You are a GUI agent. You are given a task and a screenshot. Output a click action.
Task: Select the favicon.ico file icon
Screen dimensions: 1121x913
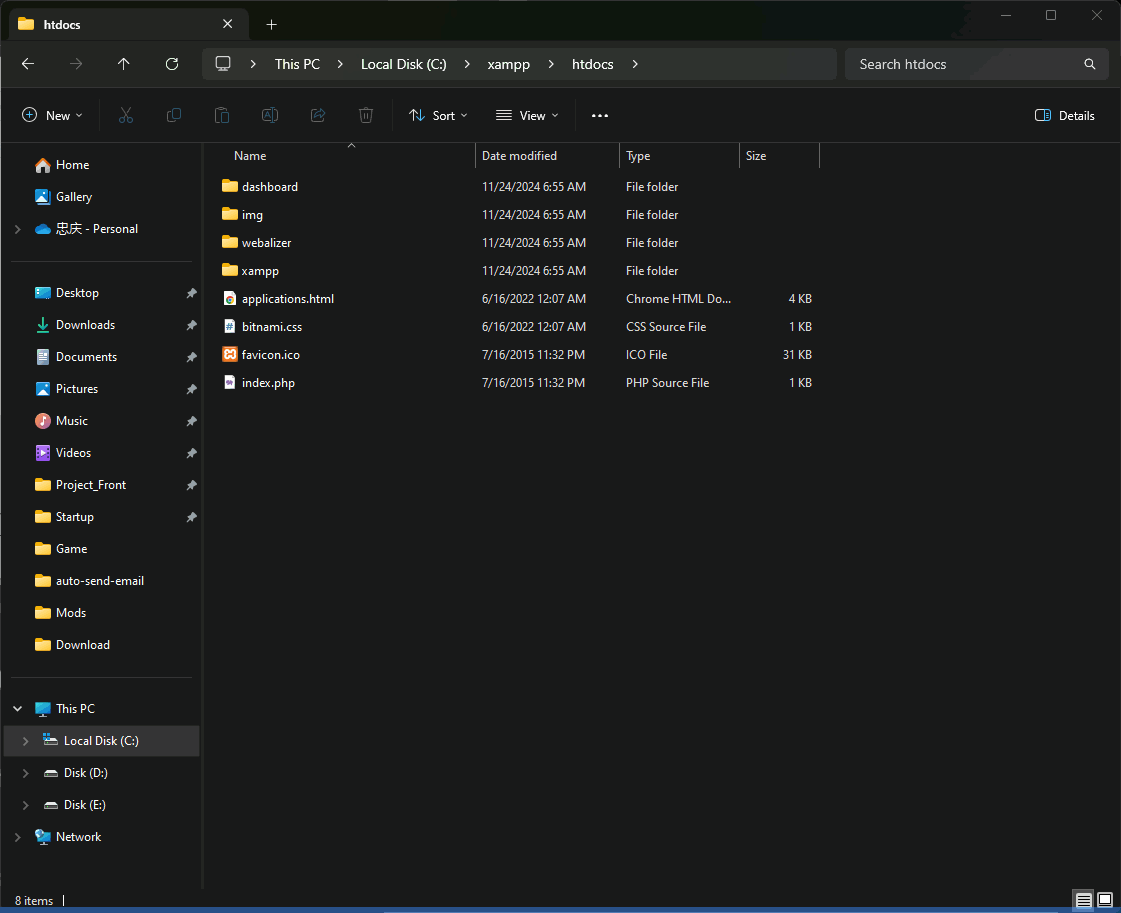pyautogui.click(x=229, y=355)
